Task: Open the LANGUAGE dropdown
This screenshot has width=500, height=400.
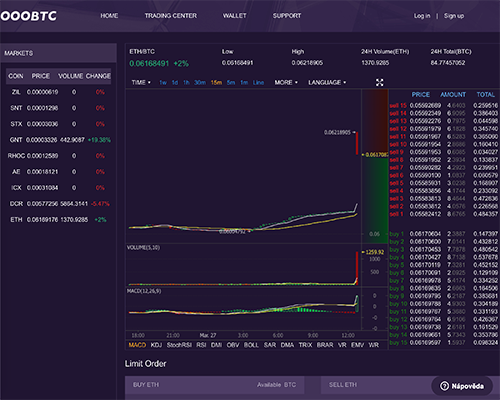Action: click(327, 82)
